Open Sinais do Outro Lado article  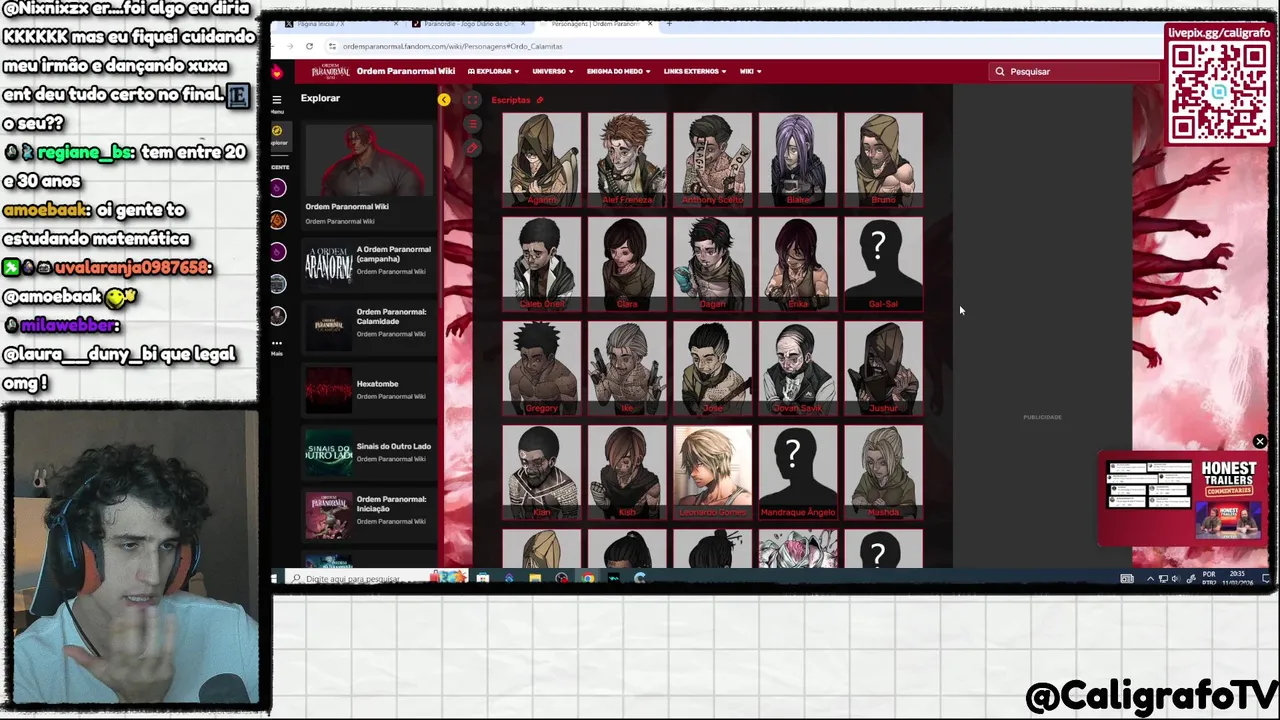pyautogui.click(x=368, y=451)
